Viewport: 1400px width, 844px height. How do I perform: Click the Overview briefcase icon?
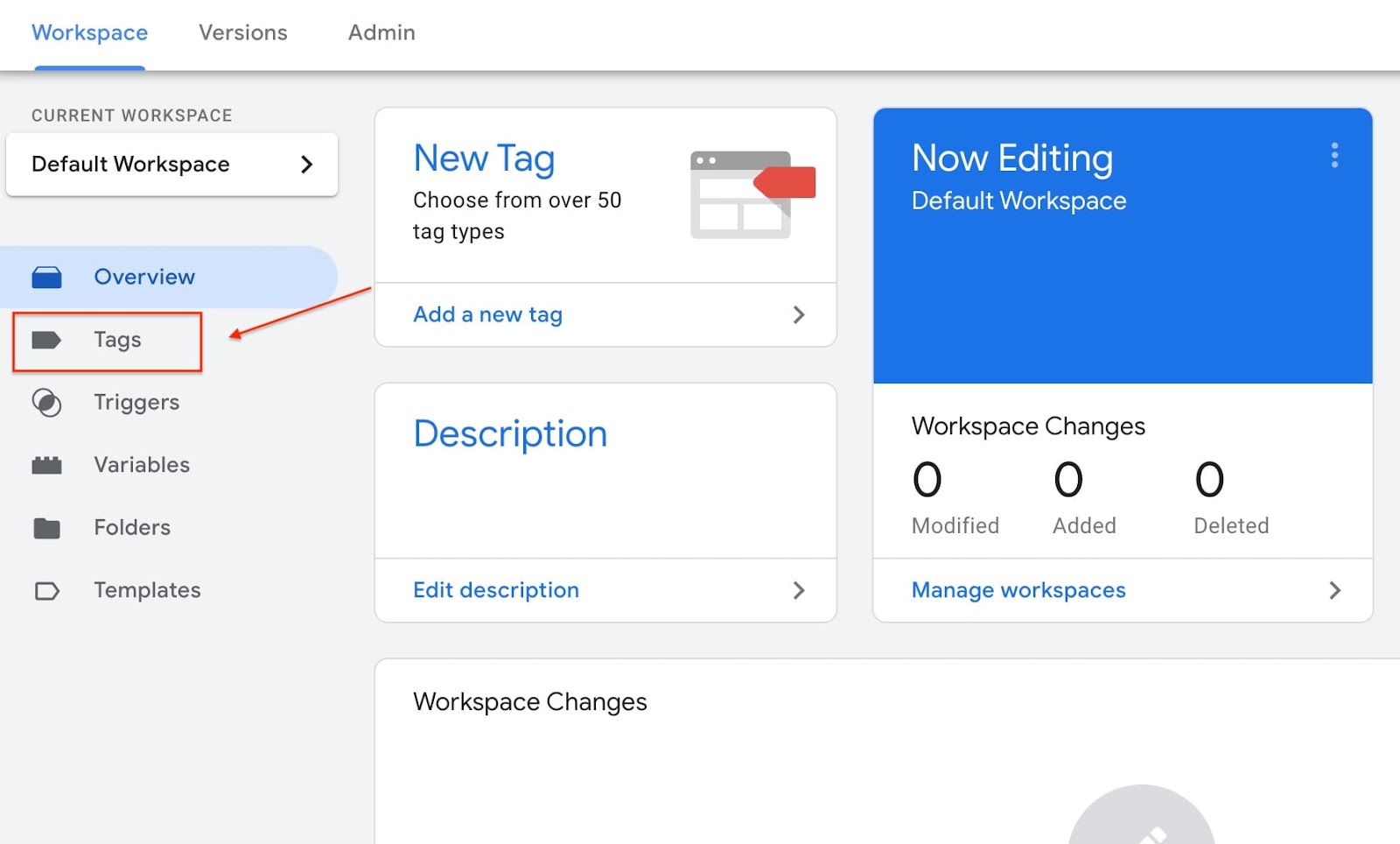tap(46, 278)
